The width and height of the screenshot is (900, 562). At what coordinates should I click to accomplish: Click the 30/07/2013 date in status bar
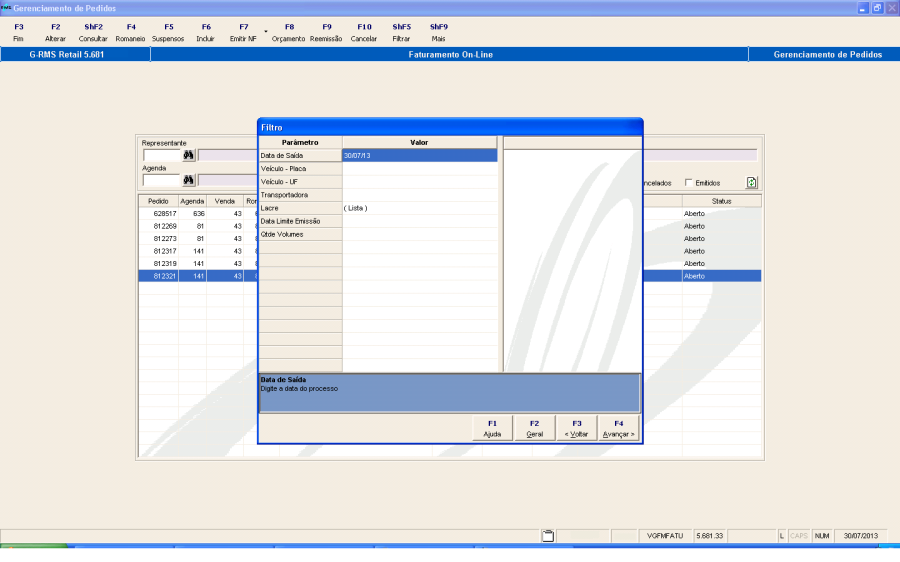tap(860, 536)
